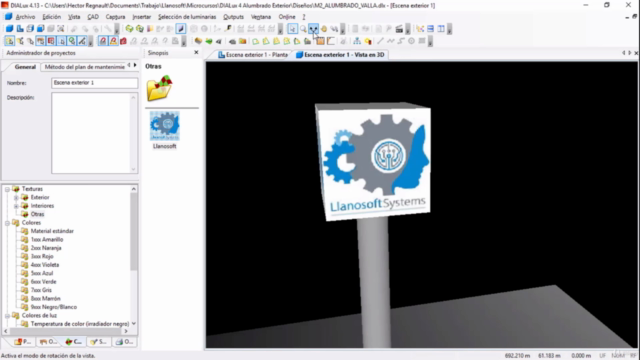Click the highlighted pen edit icon
The width and height of the screenshot is (640, 360).
pos(181,29)
